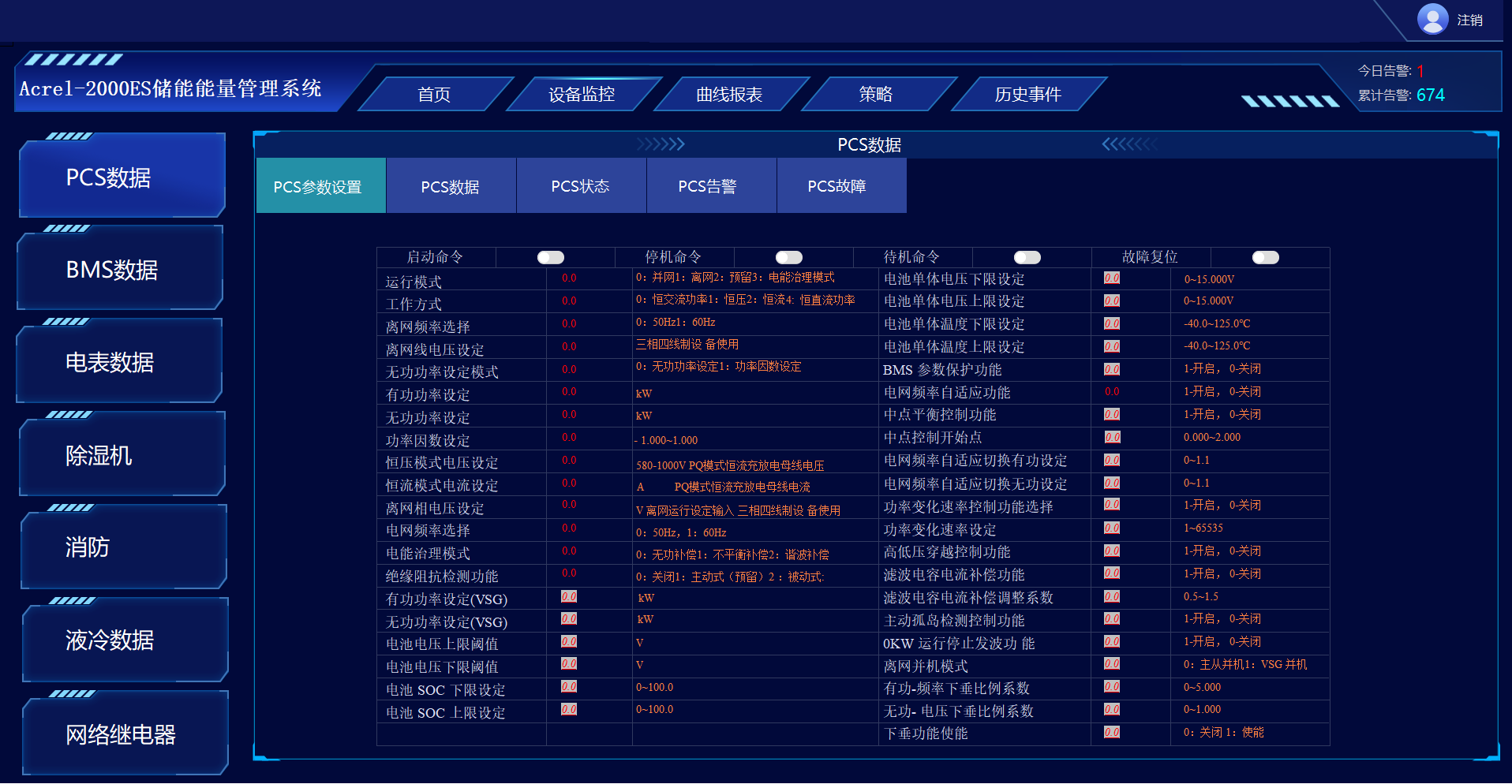Viewport: 1512px width, 784px height.
Task: Click the 电能治理模式 row label
Action: pos(428,554)
